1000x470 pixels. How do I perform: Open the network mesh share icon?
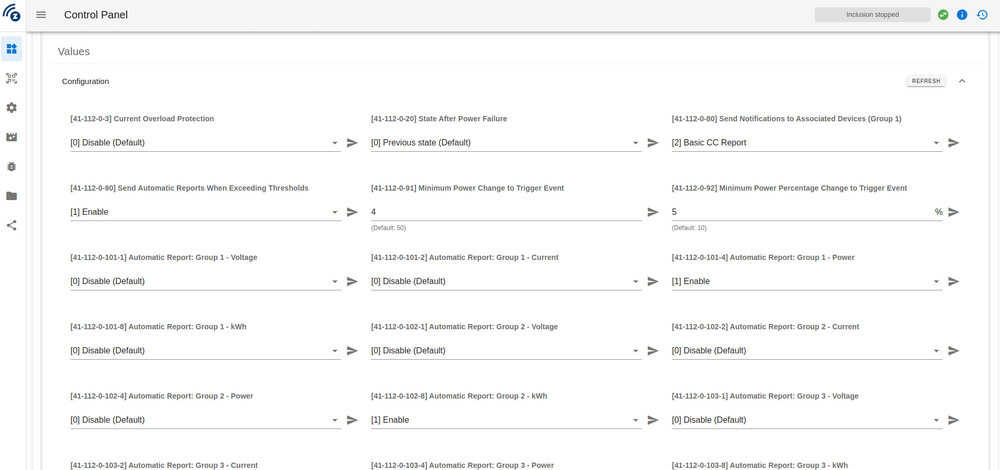click(x=12, y=225)
